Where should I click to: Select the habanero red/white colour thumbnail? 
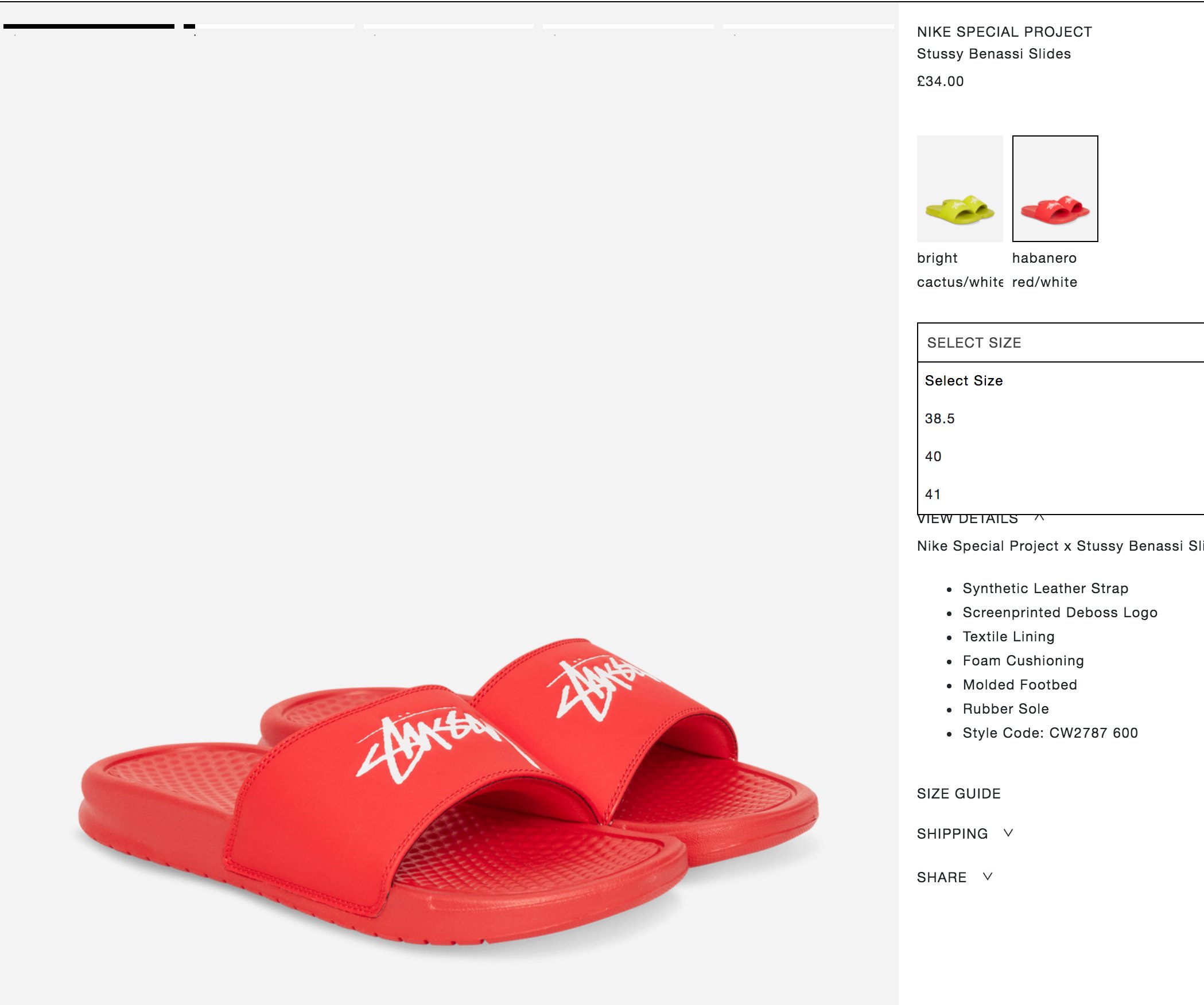click(1055, 189)
